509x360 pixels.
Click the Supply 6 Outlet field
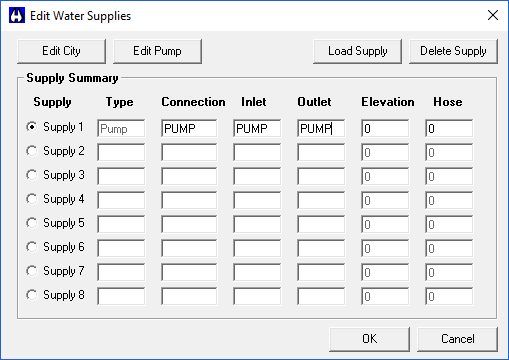pos(321,248)
